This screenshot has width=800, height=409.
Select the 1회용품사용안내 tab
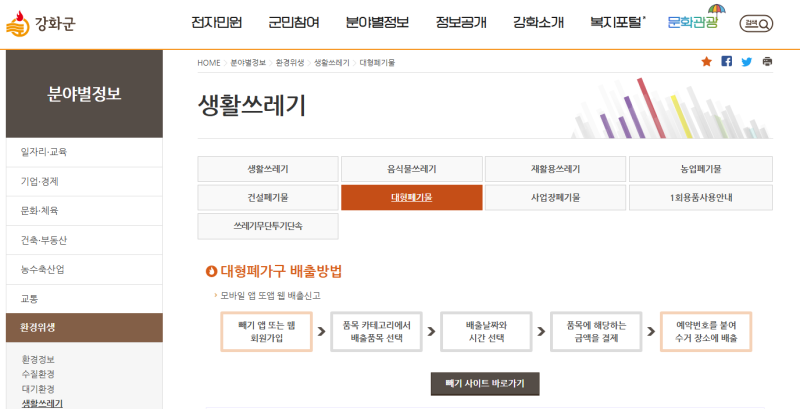701,198
